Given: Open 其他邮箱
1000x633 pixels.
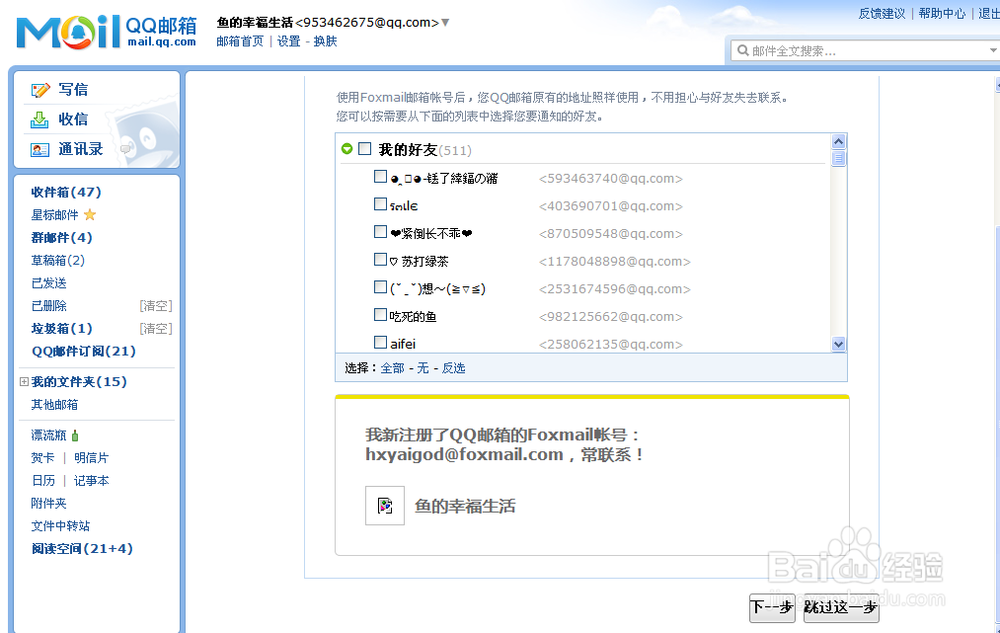Looking at the screenshot, I should coord(55,405).
